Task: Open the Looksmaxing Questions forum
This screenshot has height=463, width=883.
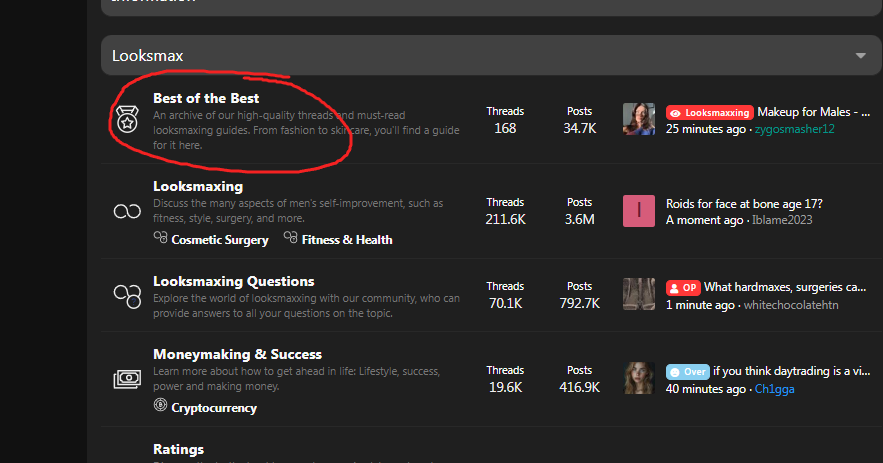Action: click(233, 282)
